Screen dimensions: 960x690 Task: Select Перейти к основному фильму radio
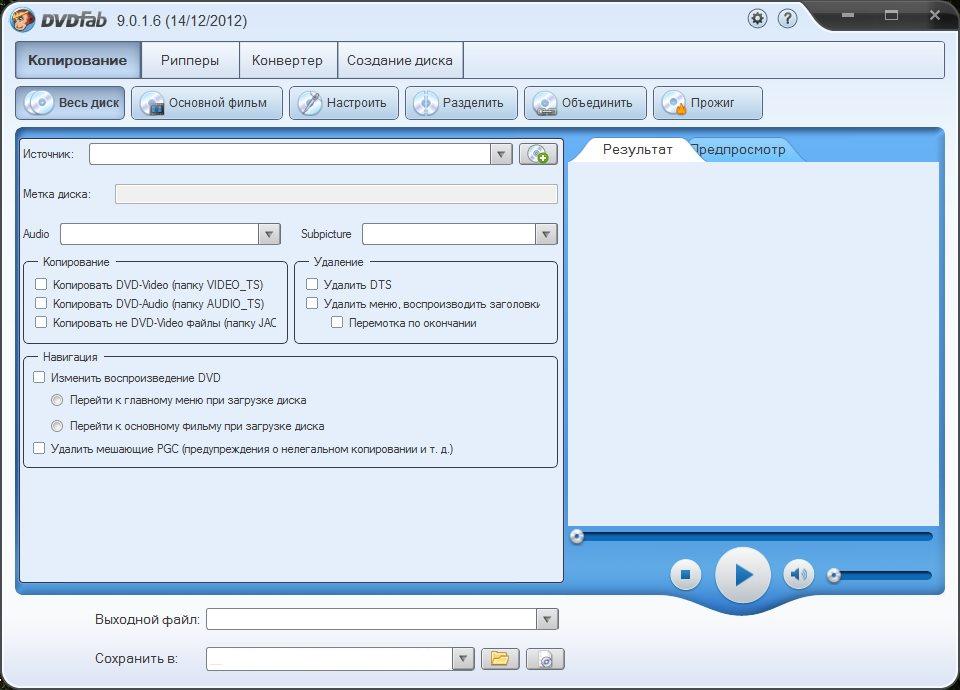[x=57, y=426]
